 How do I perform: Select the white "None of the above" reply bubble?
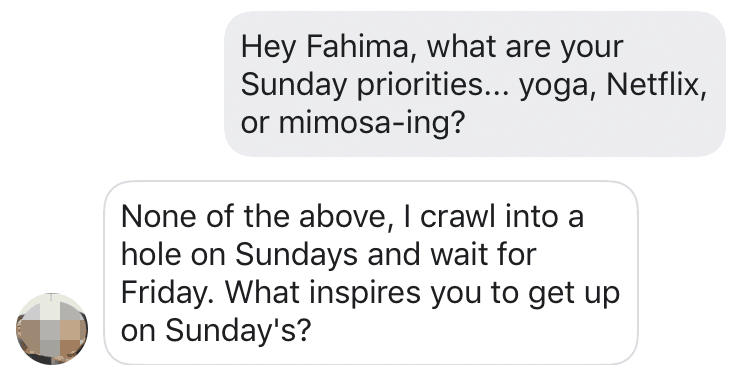point(371,273)
